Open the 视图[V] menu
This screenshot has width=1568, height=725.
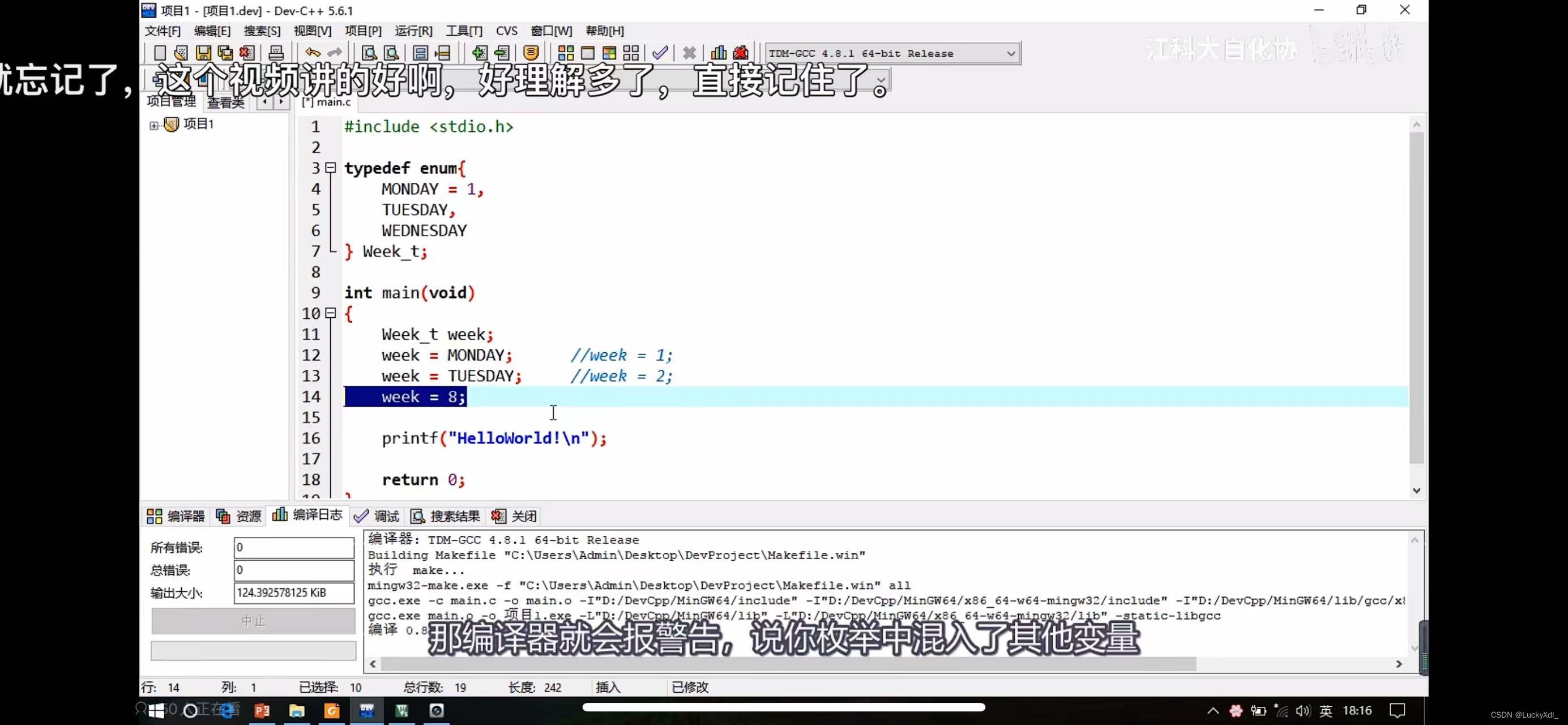point(312,31)
